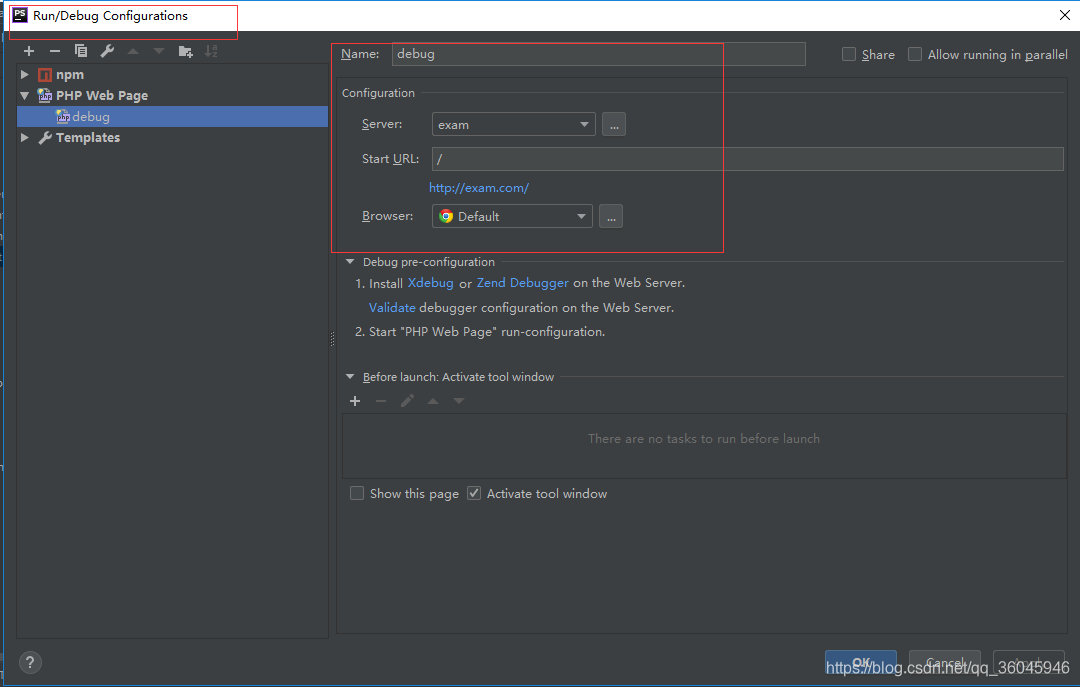
Task: Copy the debug configuration
Action: click(x=80, y=50)
